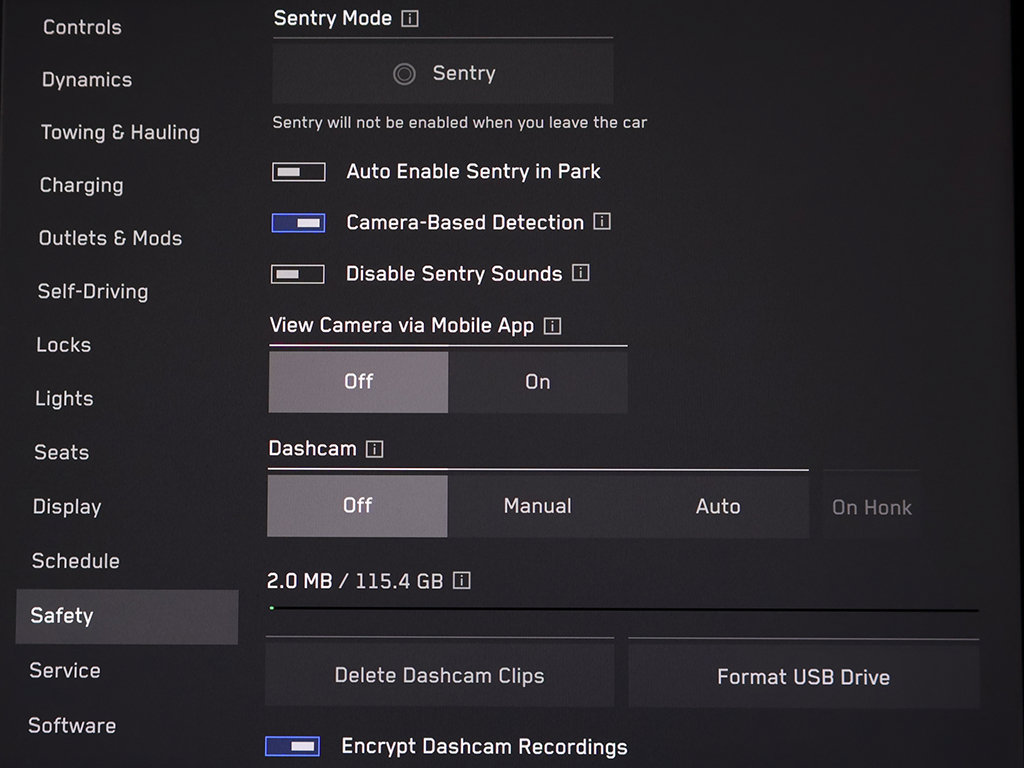Turn off Camera-Based Detection switch

tap(298, 223)
